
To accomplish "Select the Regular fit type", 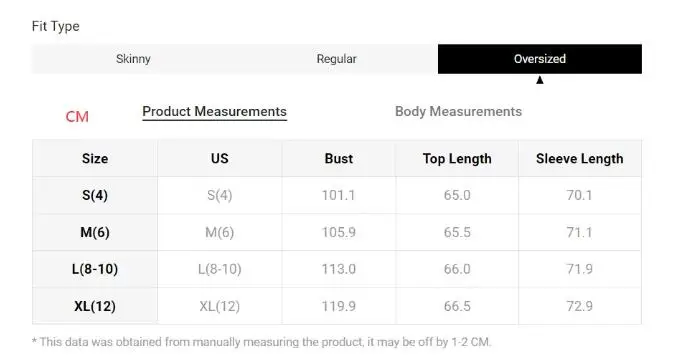I will click(336, 59).
